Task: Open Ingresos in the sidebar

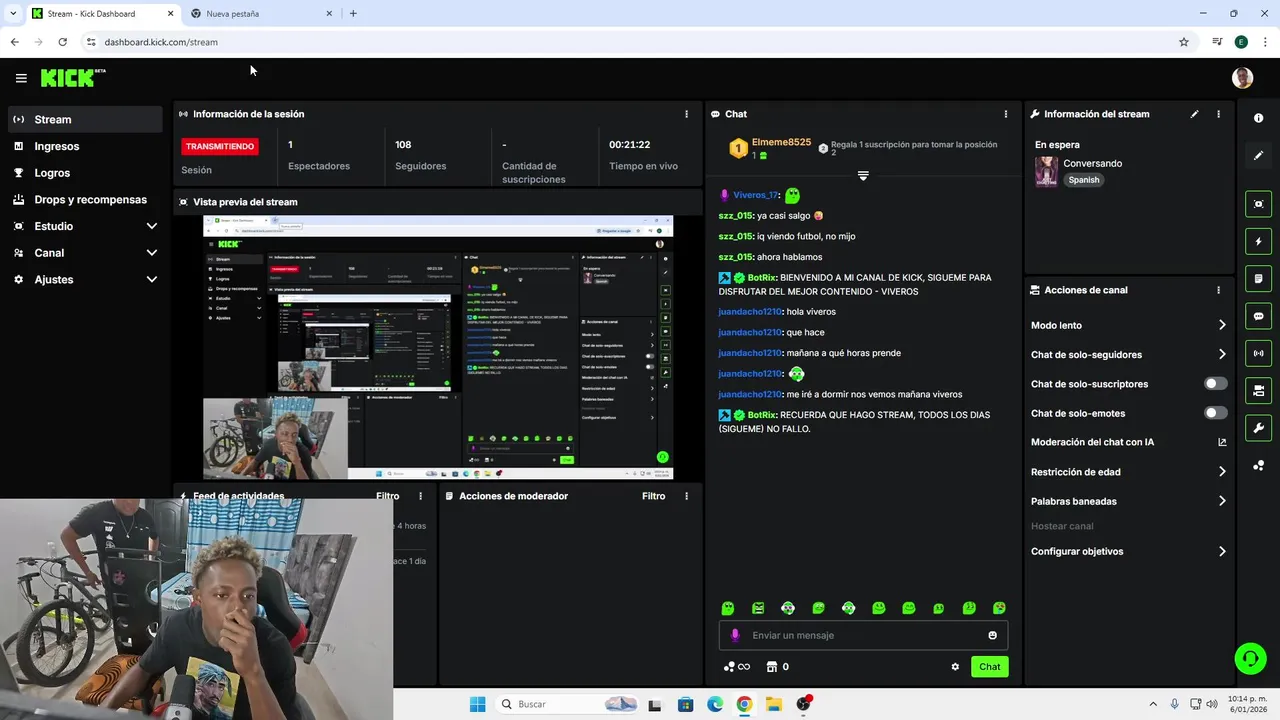Action: (x=85, y=146)
